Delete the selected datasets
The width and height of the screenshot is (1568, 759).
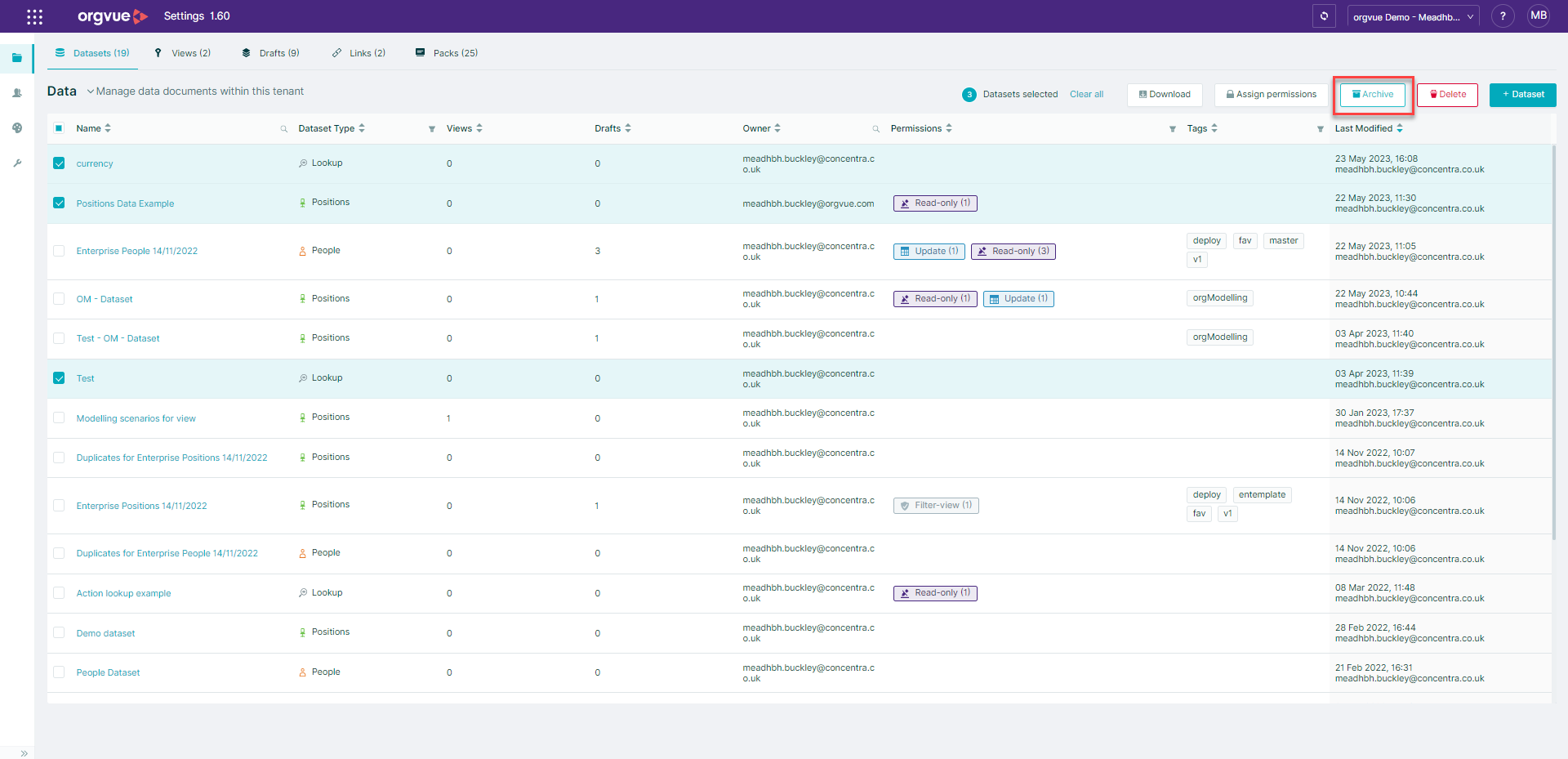(x=1447, y=95)
